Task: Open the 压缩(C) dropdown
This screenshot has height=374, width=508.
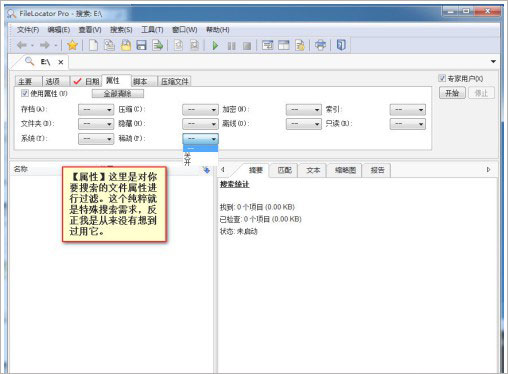Action: coord(200,110)
